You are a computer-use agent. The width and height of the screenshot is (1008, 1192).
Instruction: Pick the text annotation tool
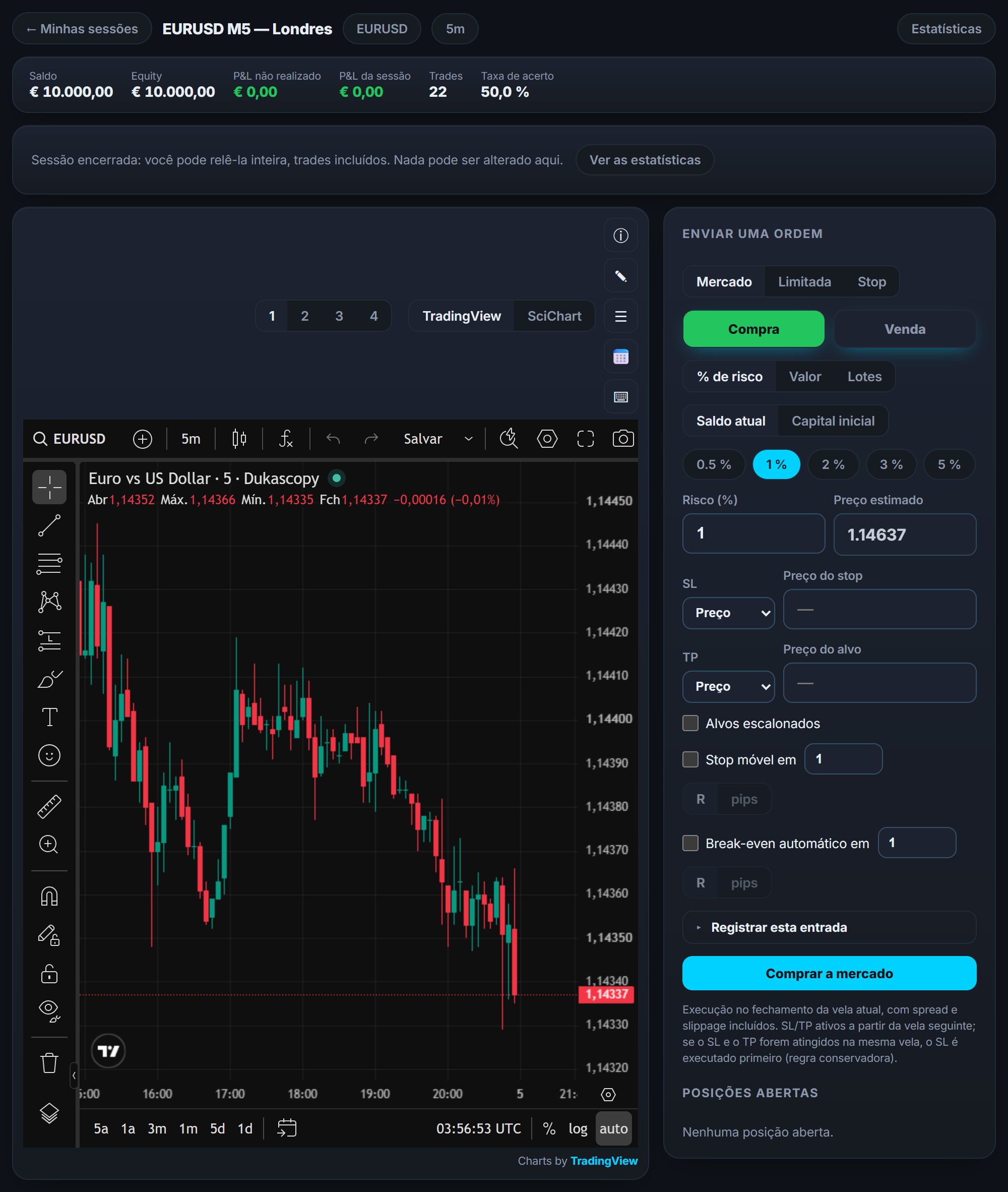(49, 717)
